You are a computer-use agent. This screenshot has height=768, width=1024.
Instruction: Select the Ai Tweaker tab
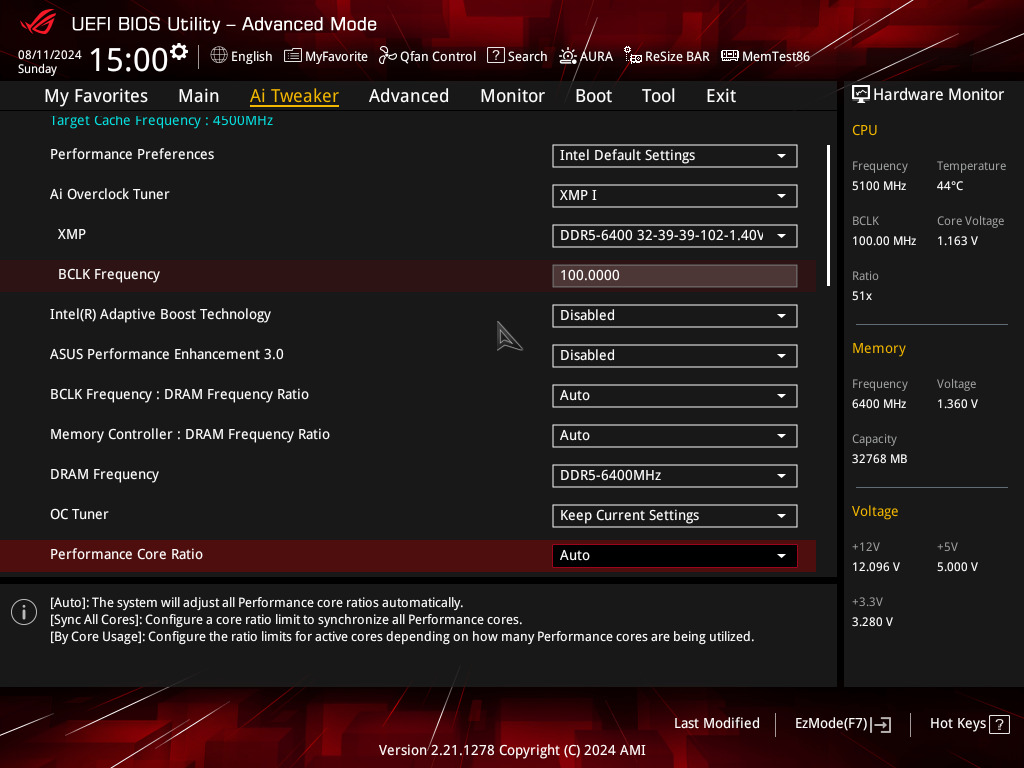(294, 95)
